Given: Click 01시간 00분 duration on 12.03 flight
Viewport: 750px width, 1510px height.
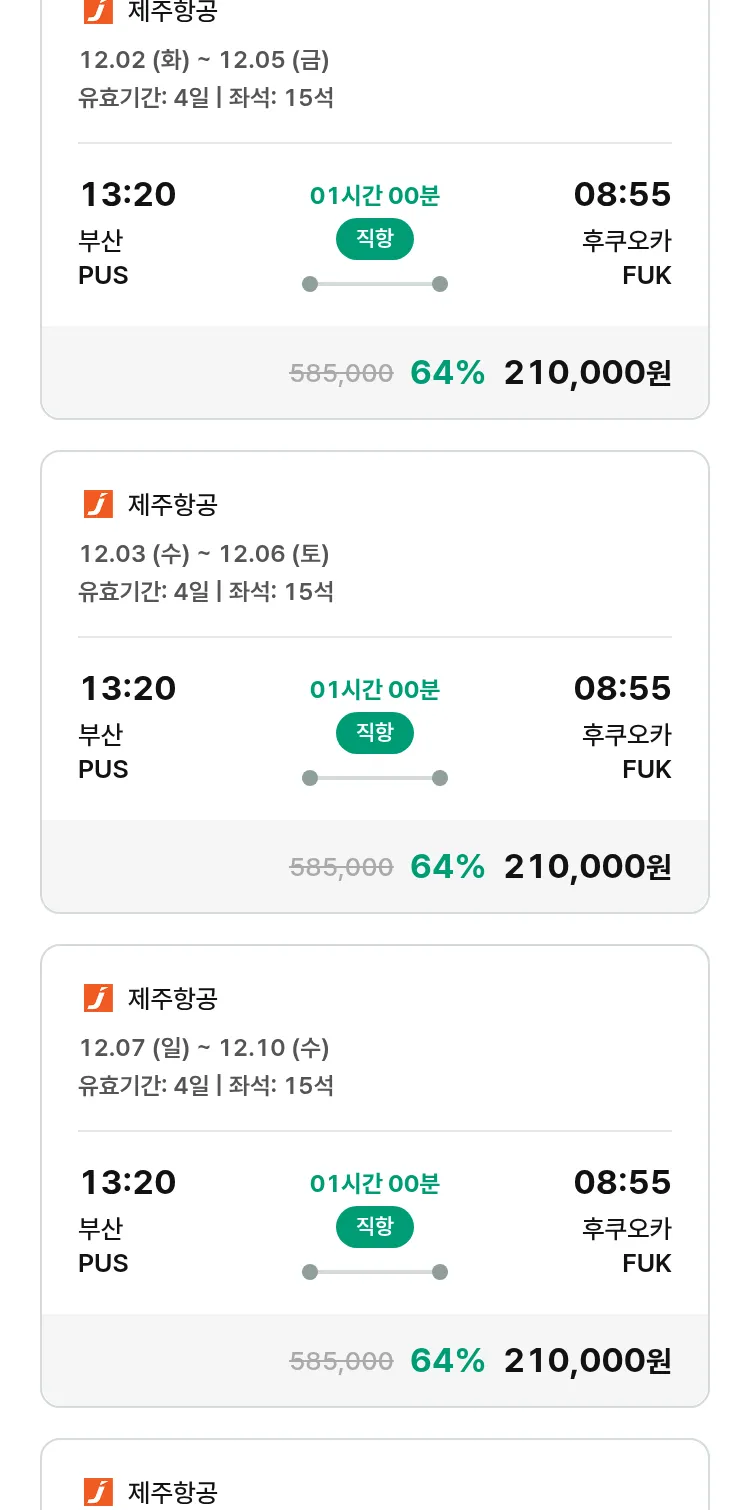Looking at the screenshot, I should [375, 690].
